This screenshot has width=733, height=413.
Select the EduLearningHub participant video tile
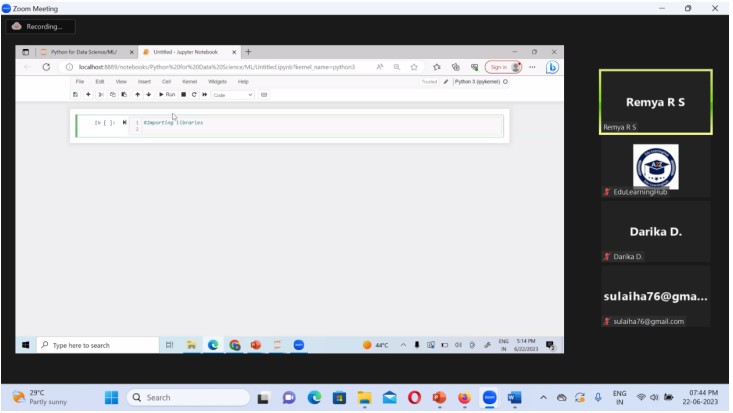tap(655, 167)
